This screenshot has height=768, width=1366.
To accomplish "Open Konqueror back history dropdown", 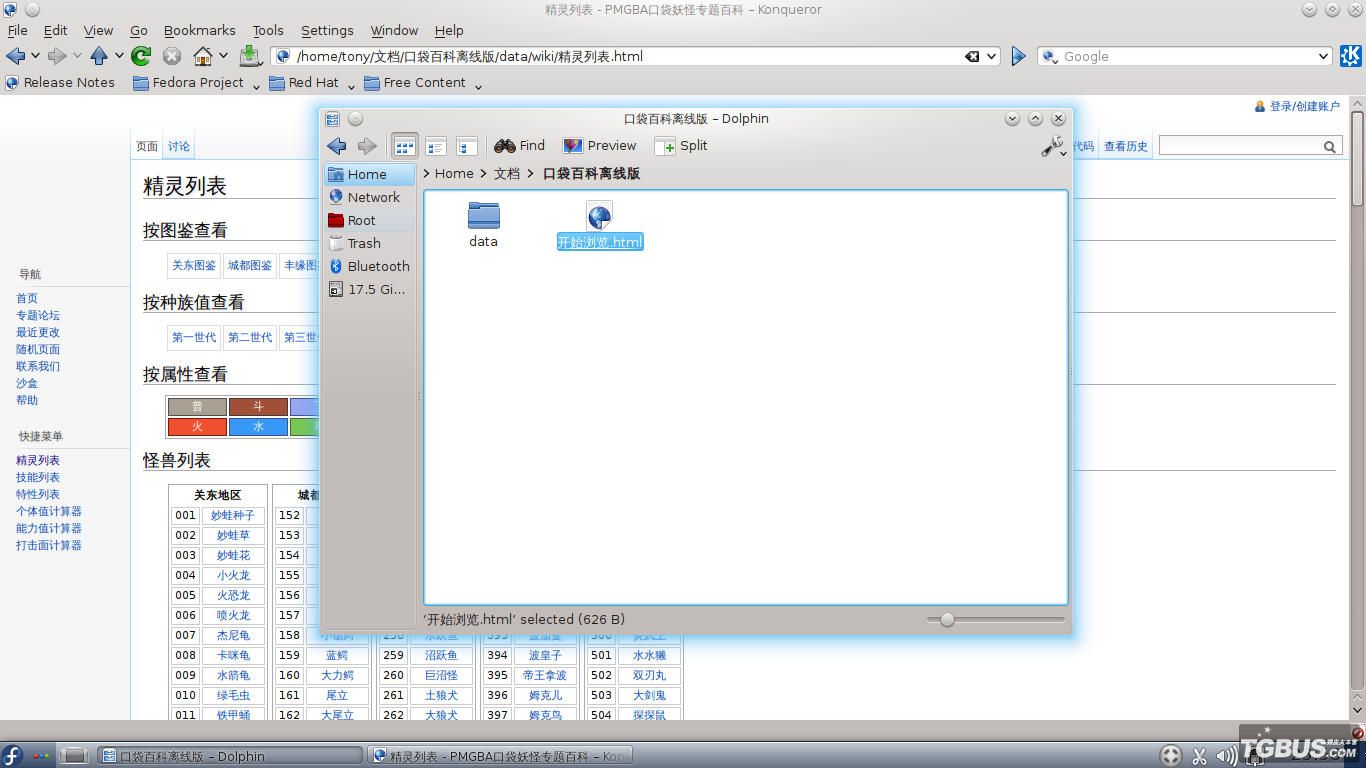I will point(36,57).
